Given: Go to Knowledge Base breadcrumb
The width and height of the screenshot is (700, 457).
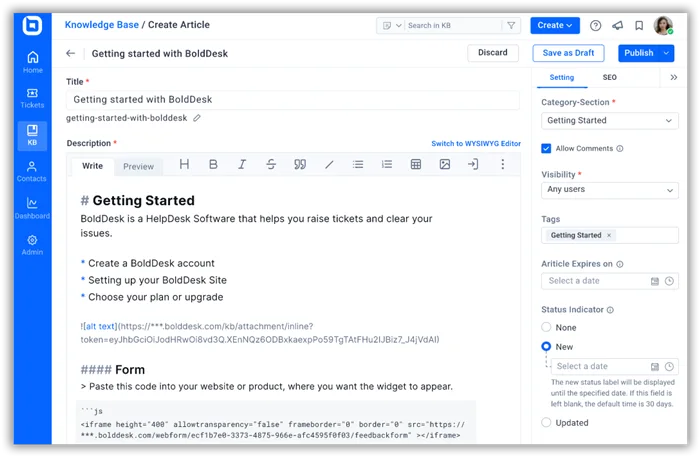Looking at the screenshot, I should (x=102, y=25).
